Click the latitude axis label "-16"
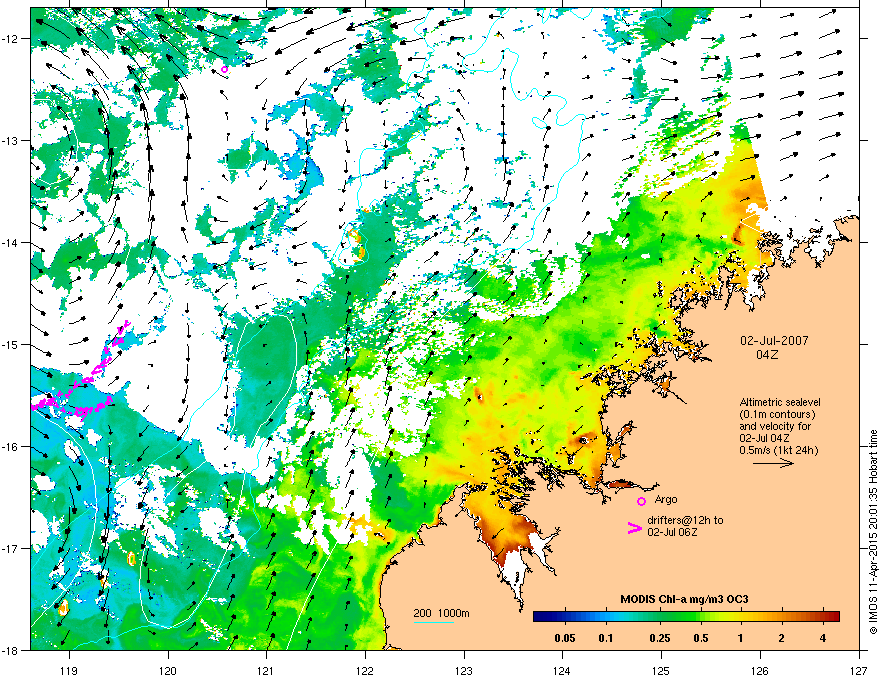880x680 pixels. (11, 447)
